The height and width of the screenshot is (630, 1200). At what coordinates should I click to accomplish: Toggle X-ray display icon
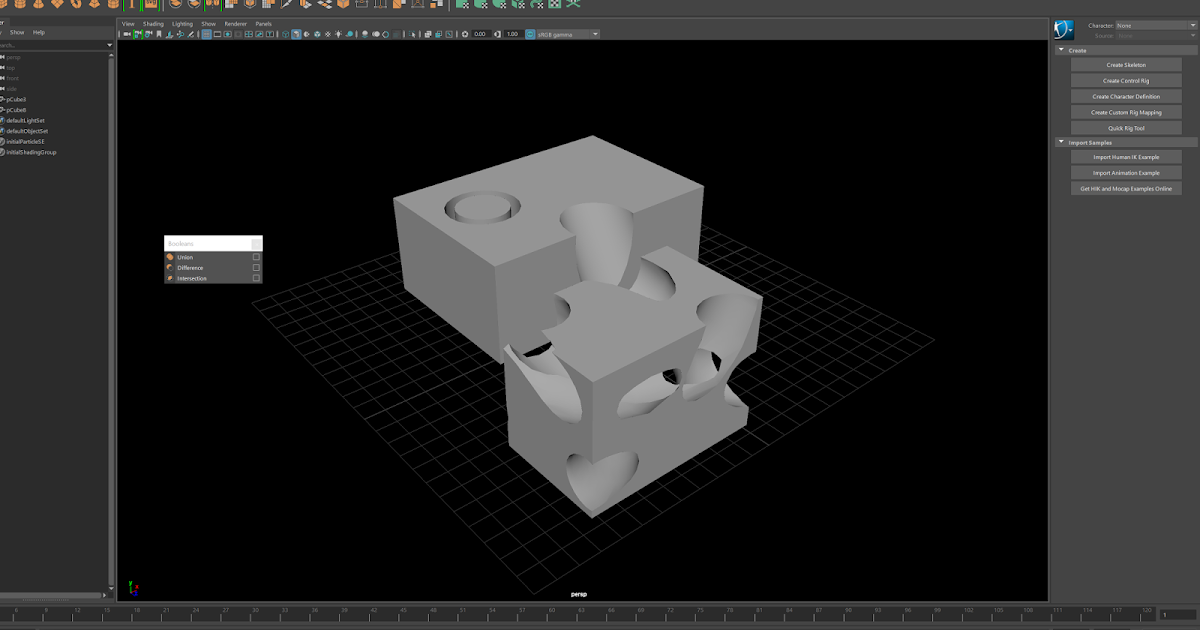(385, 33)
